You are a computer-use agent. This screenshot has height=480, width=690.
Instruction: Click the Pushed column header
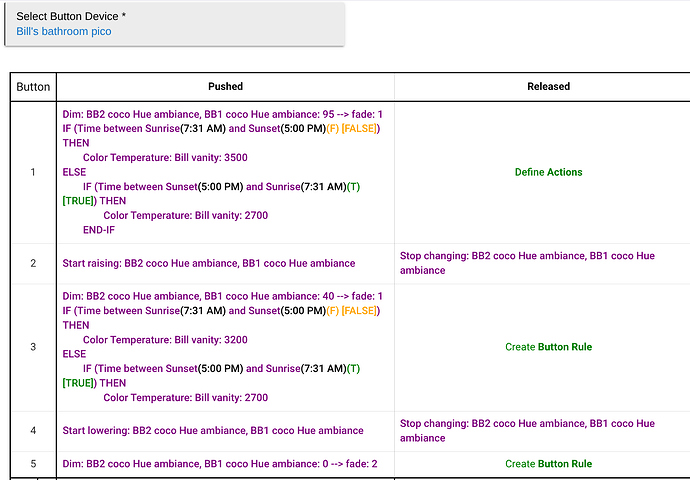225,87
